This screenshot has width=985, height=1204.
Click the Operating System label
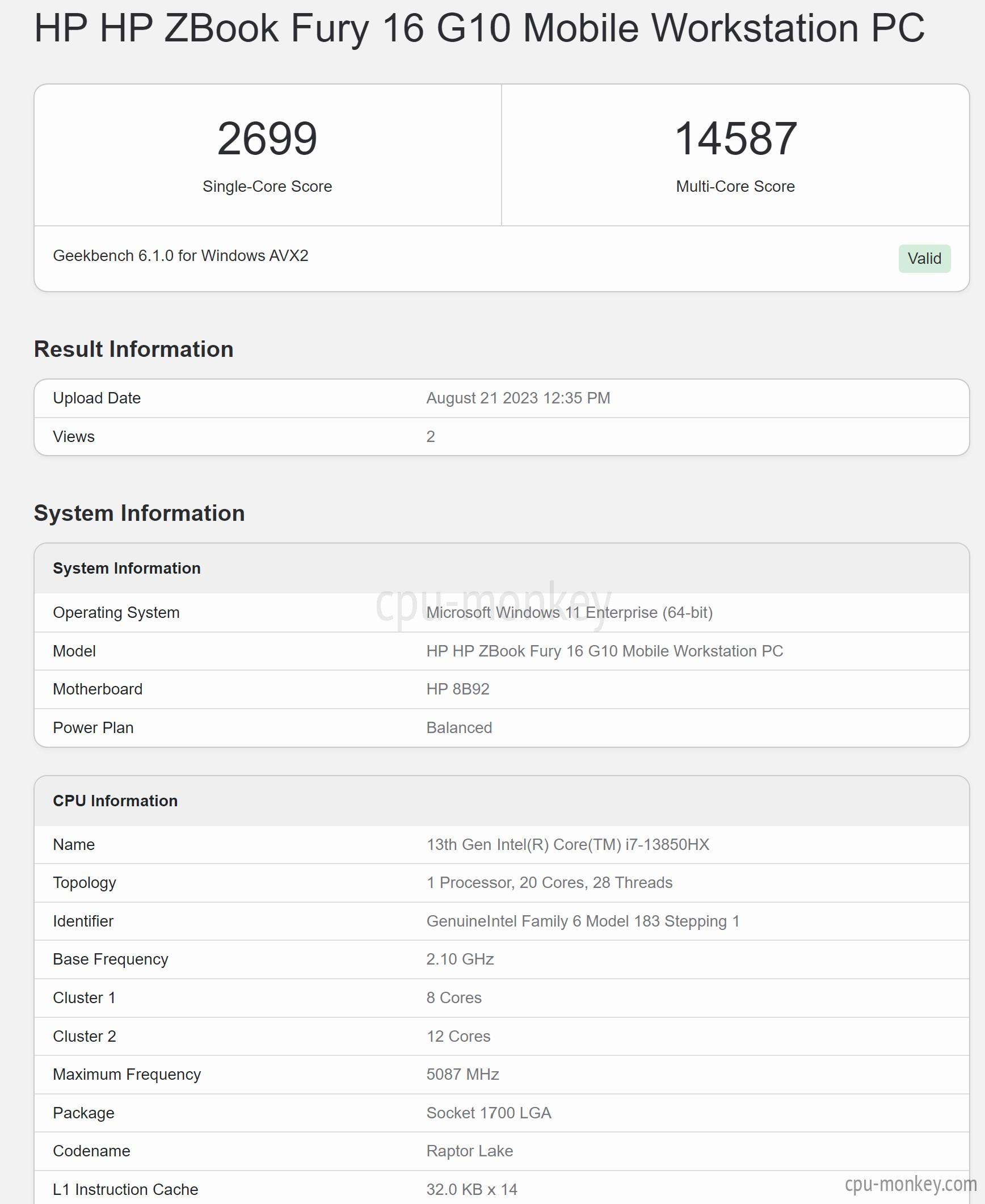(x=116, y=613)
